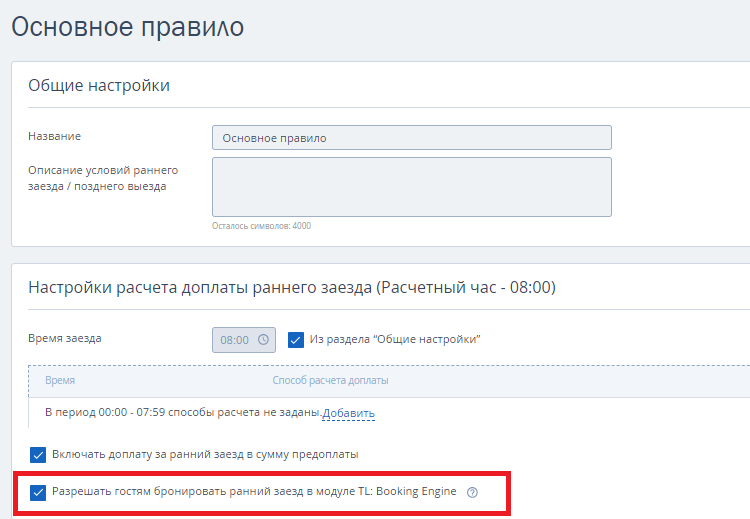Click 'В период 00:00 - 07:59' row text
Viewport: 750px width, 519px height.
(183, 412)
